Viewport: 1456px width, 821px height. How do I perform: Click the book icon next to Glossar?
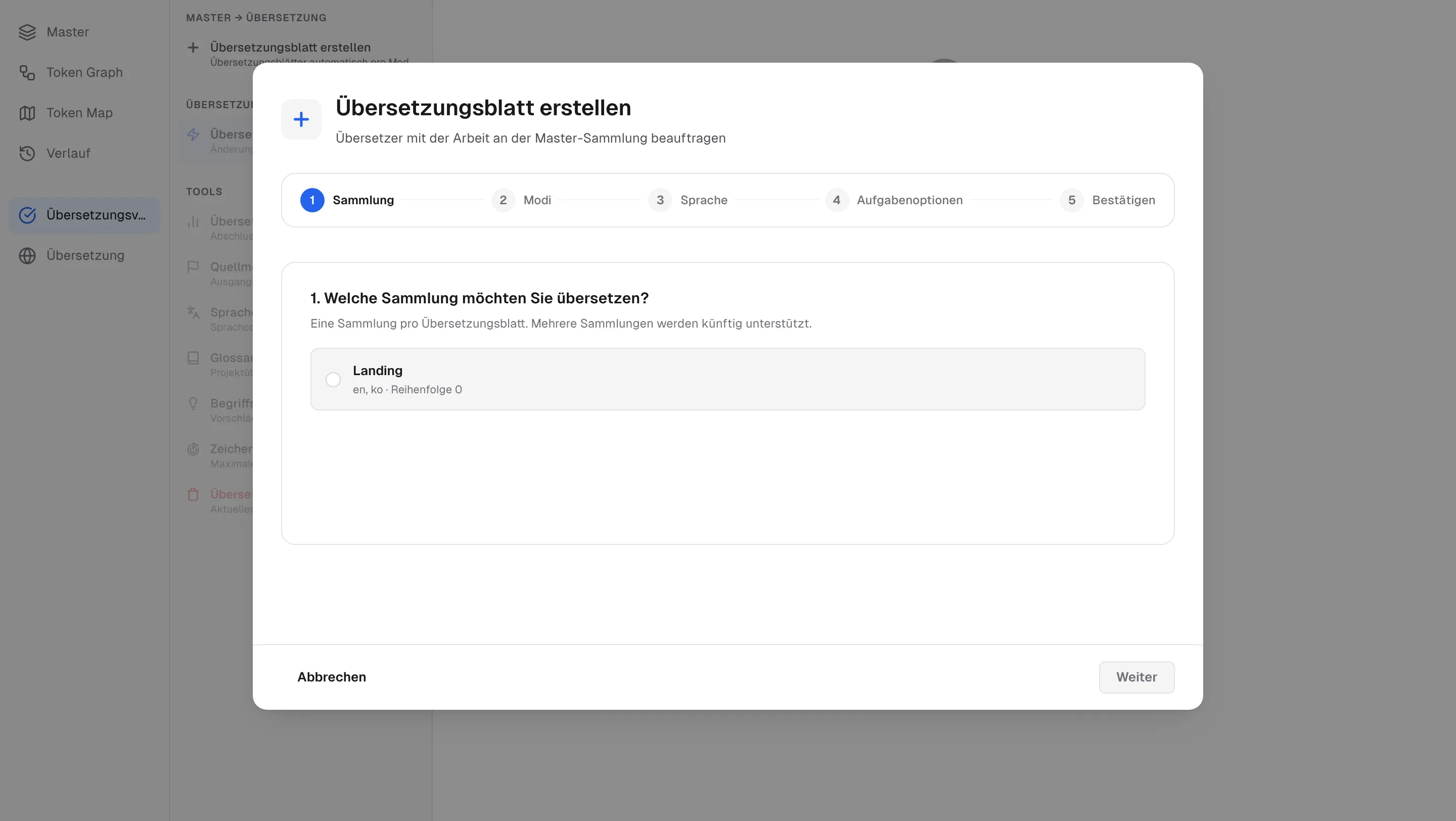tap(193, 357)
